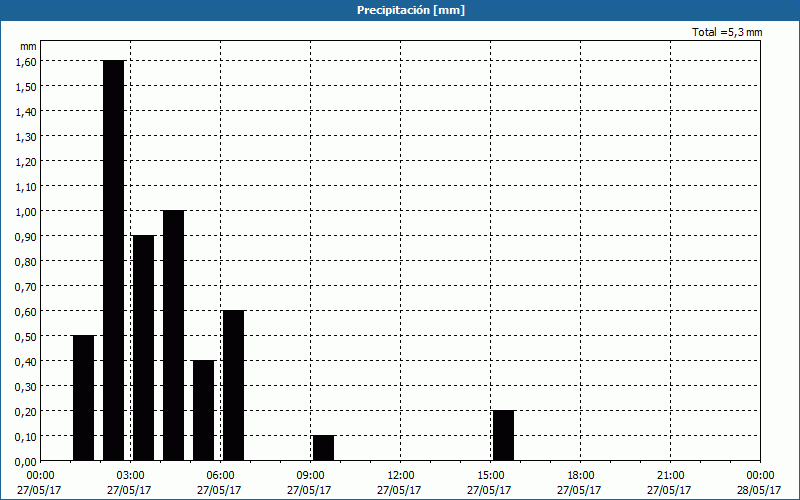
Task: Click the mm unit label above the axis
Action: (x=28, y=46)
